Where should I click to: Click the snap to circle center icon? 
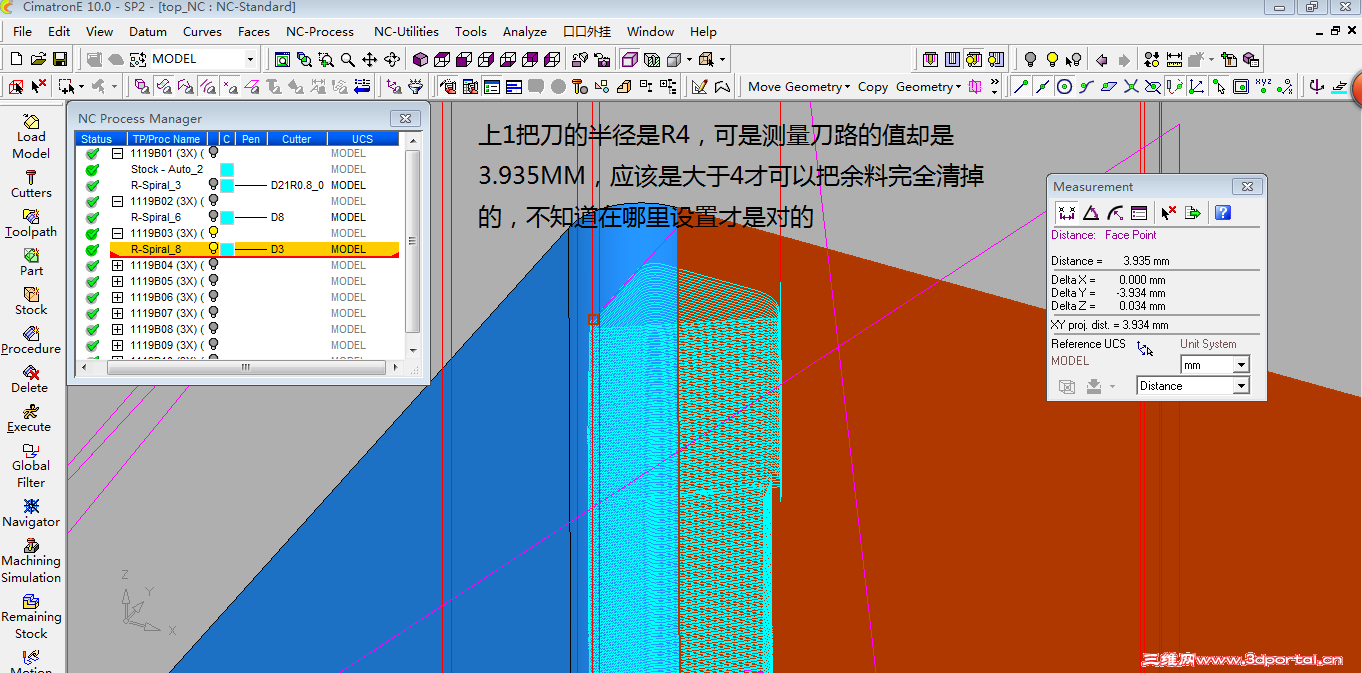[x=1065, y=87]
